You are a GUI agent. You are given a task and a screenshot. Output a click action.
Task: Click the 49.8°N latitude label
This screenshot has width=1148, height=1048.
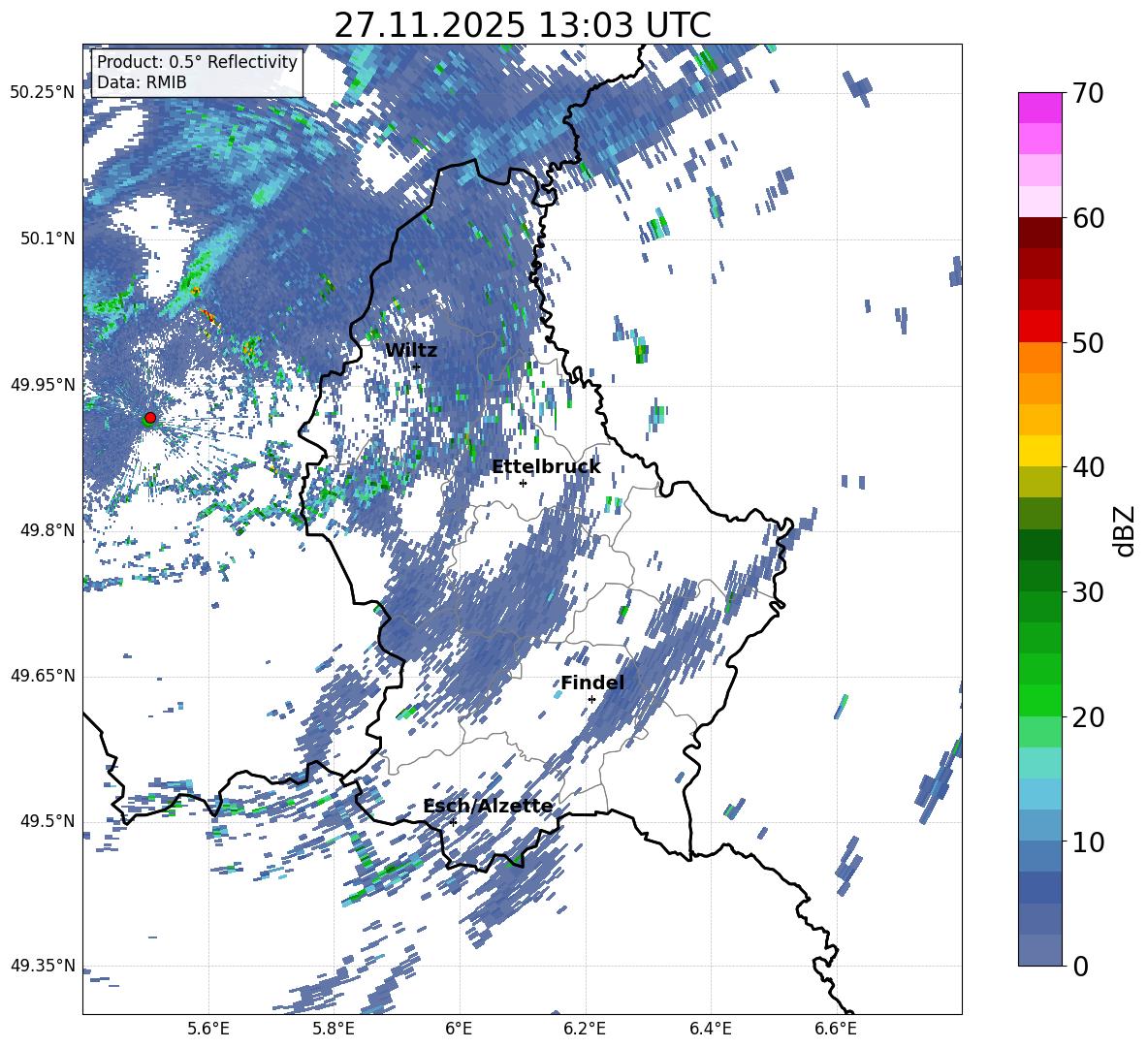click(47, 530)
